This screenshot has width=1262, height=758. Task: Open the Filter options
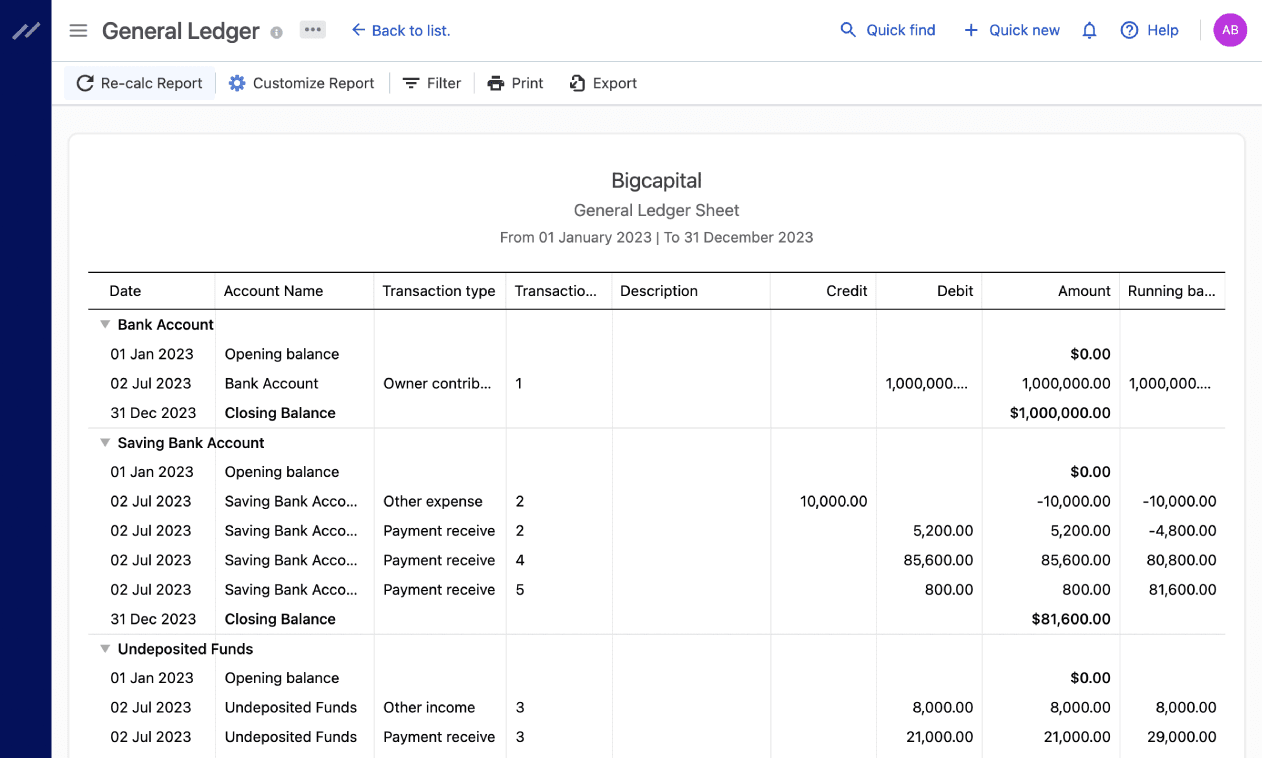(x=432, y=83)
